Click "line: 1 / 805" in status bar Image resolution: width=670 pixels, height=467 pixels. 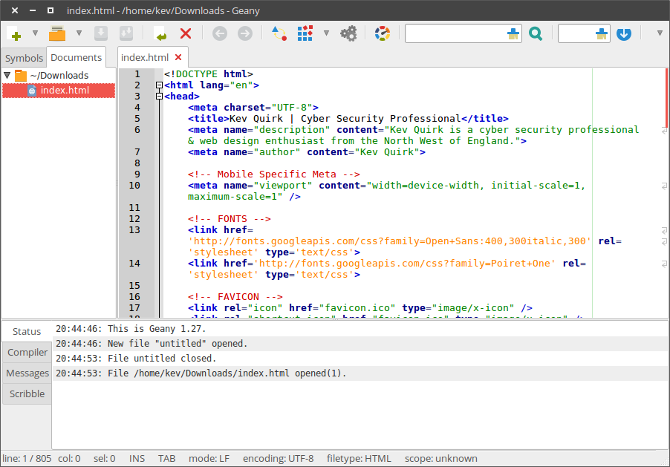point(27,458)
